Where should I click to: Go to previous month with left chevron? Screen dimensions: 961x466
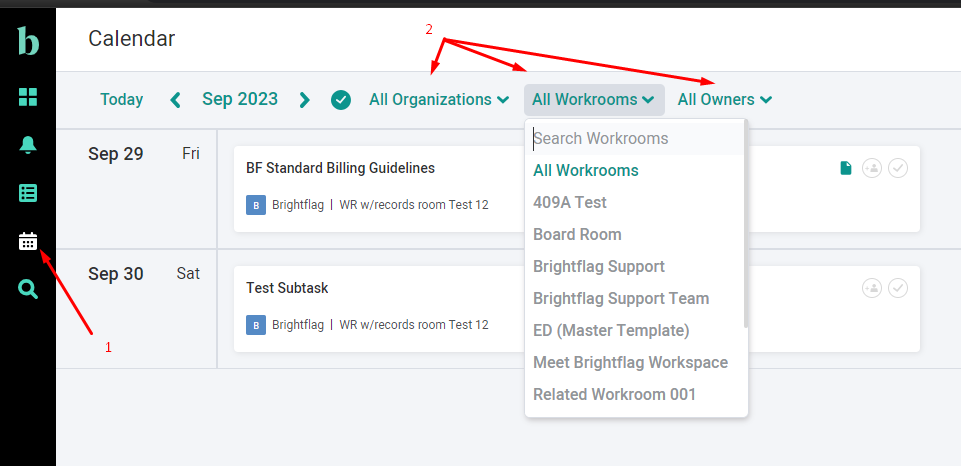click(x=176, y=100)
